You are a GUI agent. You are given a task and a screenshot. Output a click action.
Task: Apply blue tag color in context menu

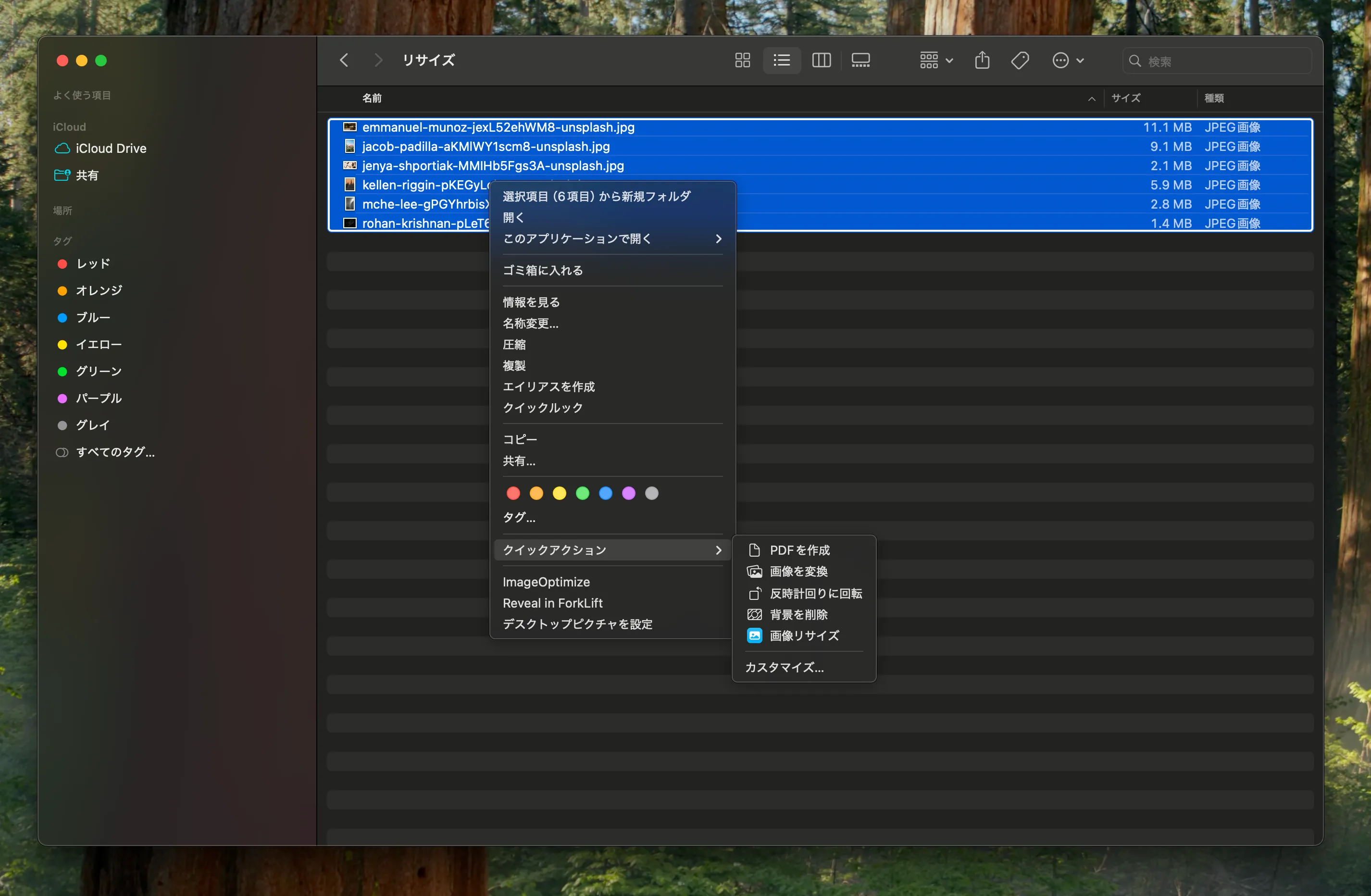tap(605, 494)
